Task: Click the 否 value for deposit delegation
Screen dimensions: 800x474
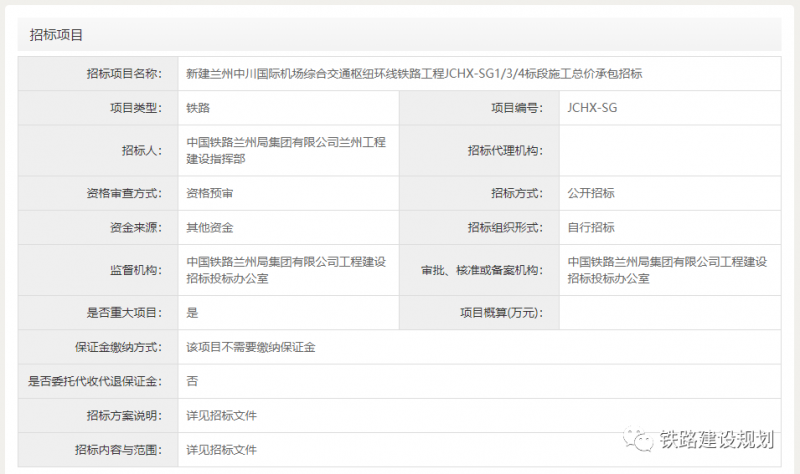Action: coord(193,381)
